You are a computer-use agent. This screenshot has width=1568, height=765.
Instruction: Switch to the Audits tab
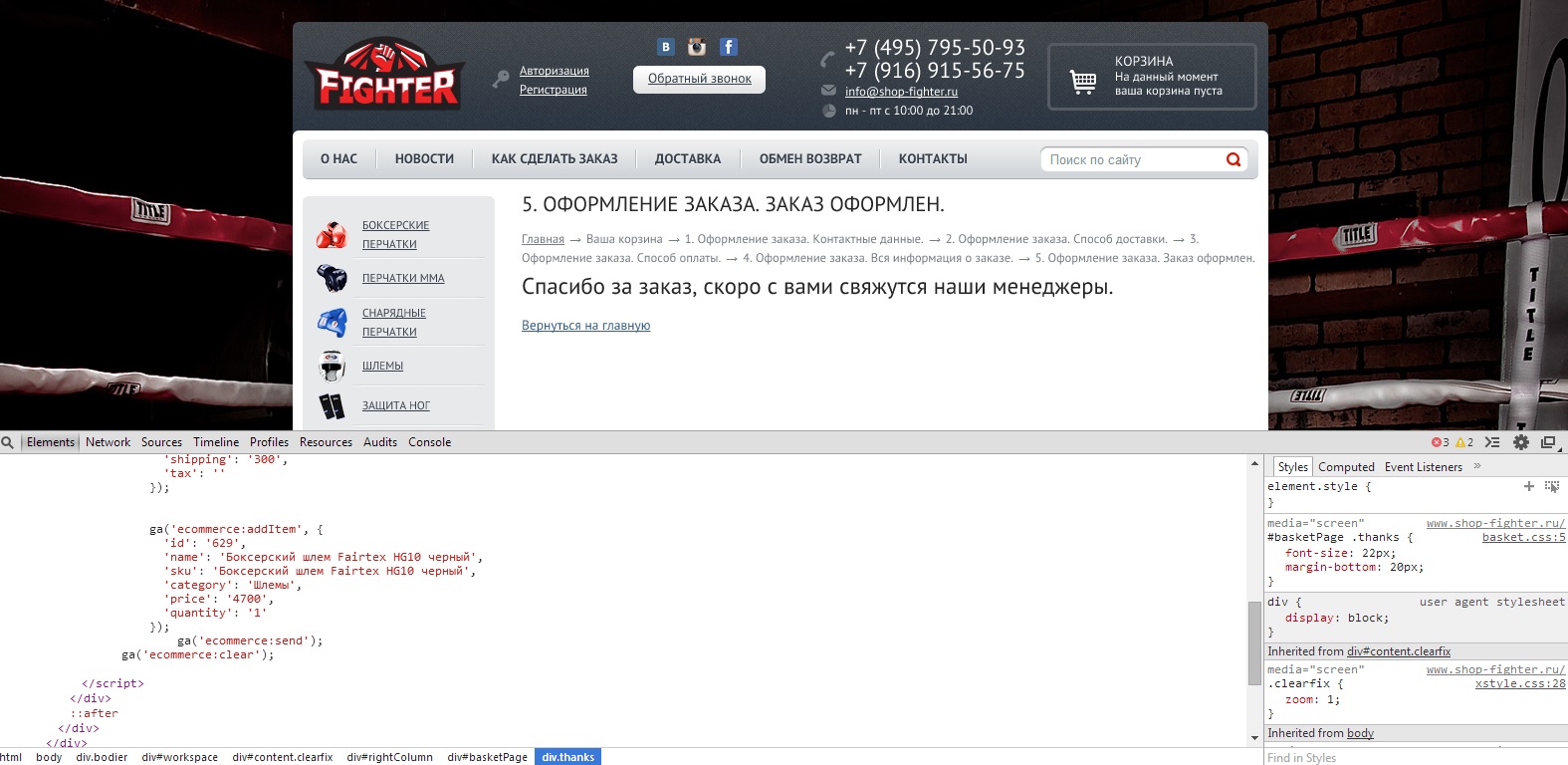click(x=380, y=442)
